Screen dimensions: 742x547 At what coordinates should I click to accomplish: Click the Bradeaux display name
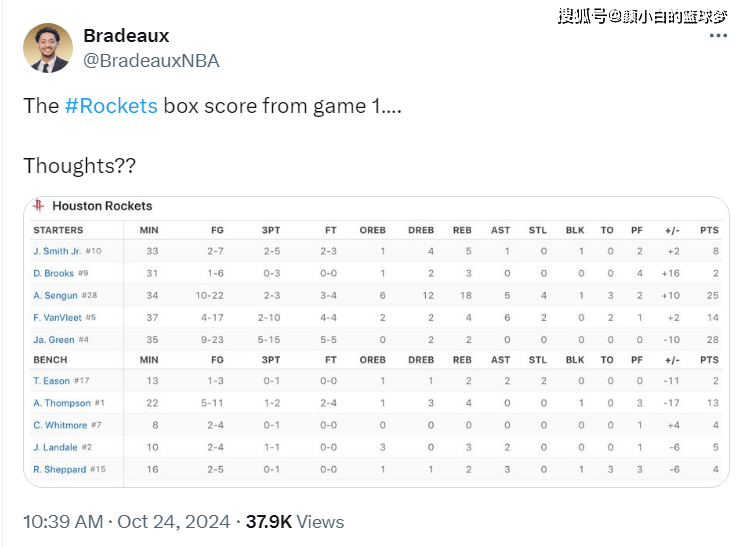(x=126, y=35)
